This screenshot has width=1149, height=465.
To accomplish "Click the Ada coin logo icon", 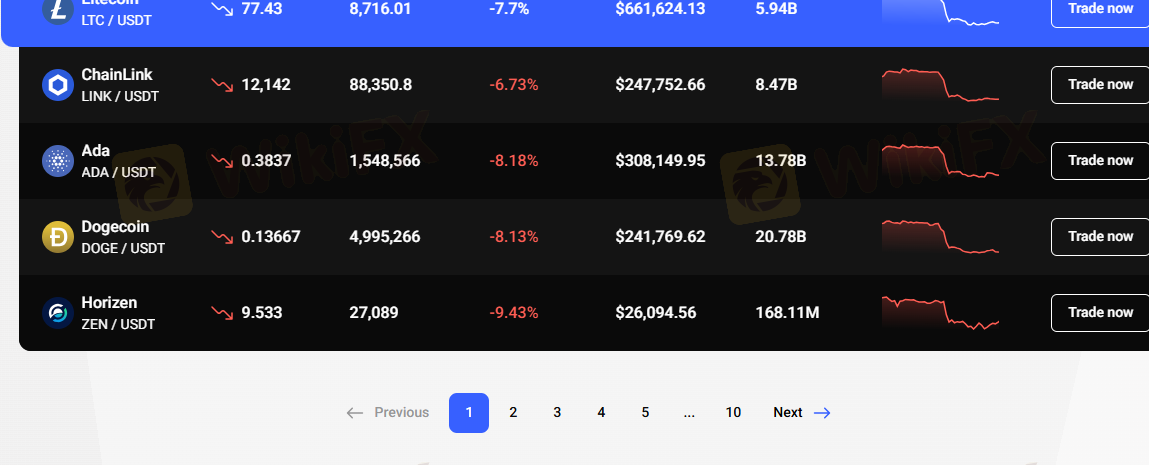I will (x=58, y=161).
